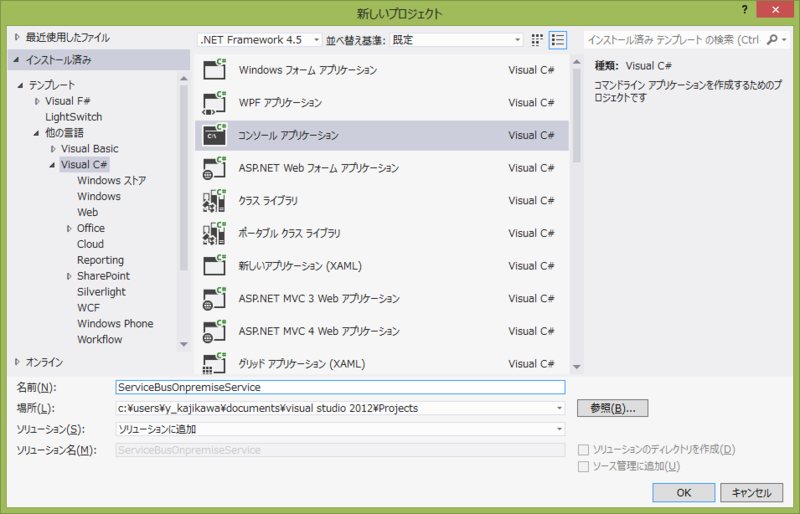Screen dimensions: 800x514
Task: Select Cloud category in tree
Action: tap(90, 244)
